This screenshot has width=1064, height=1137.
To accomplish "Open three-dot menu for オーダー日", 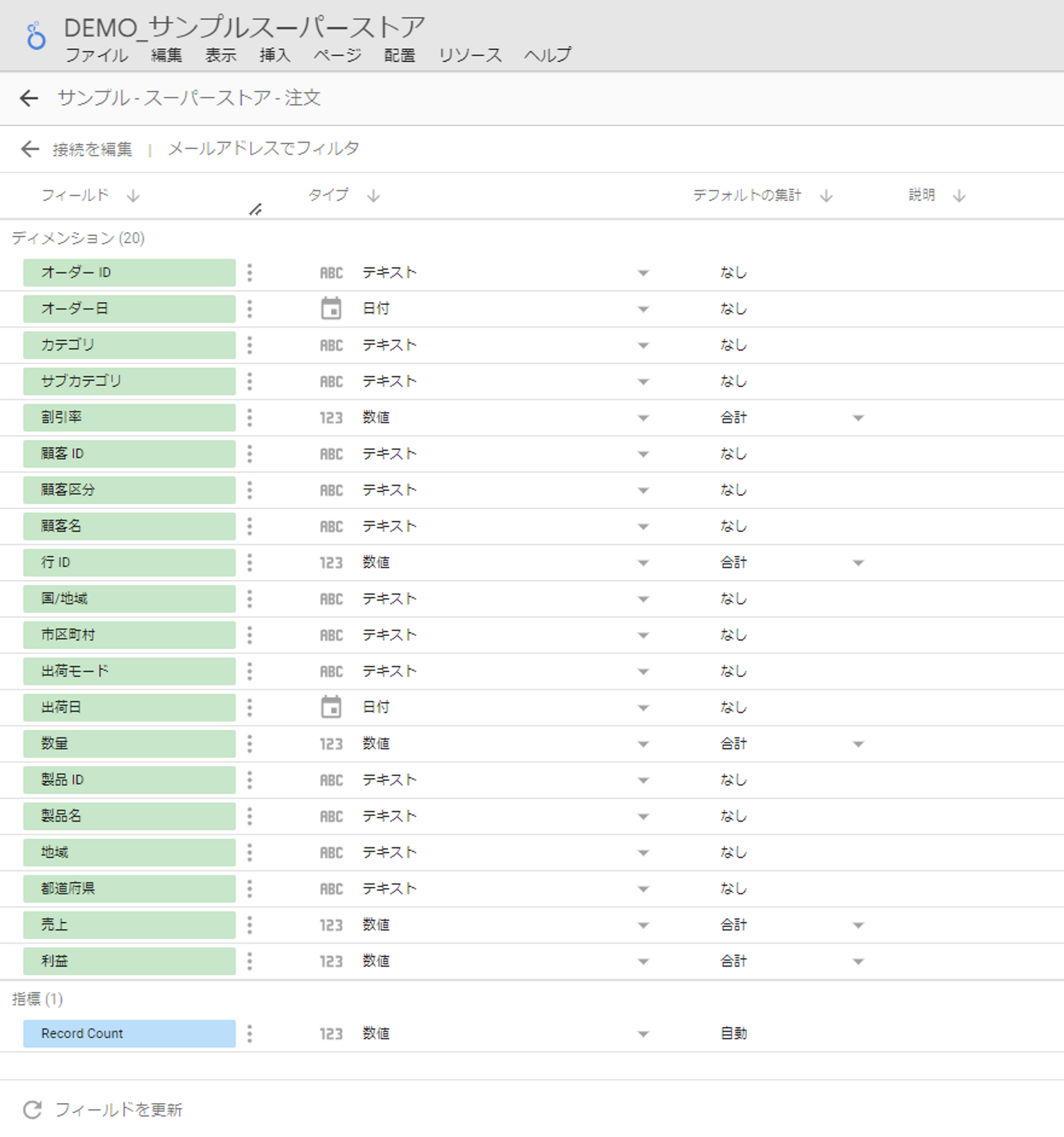I will (x=249, y=309).
